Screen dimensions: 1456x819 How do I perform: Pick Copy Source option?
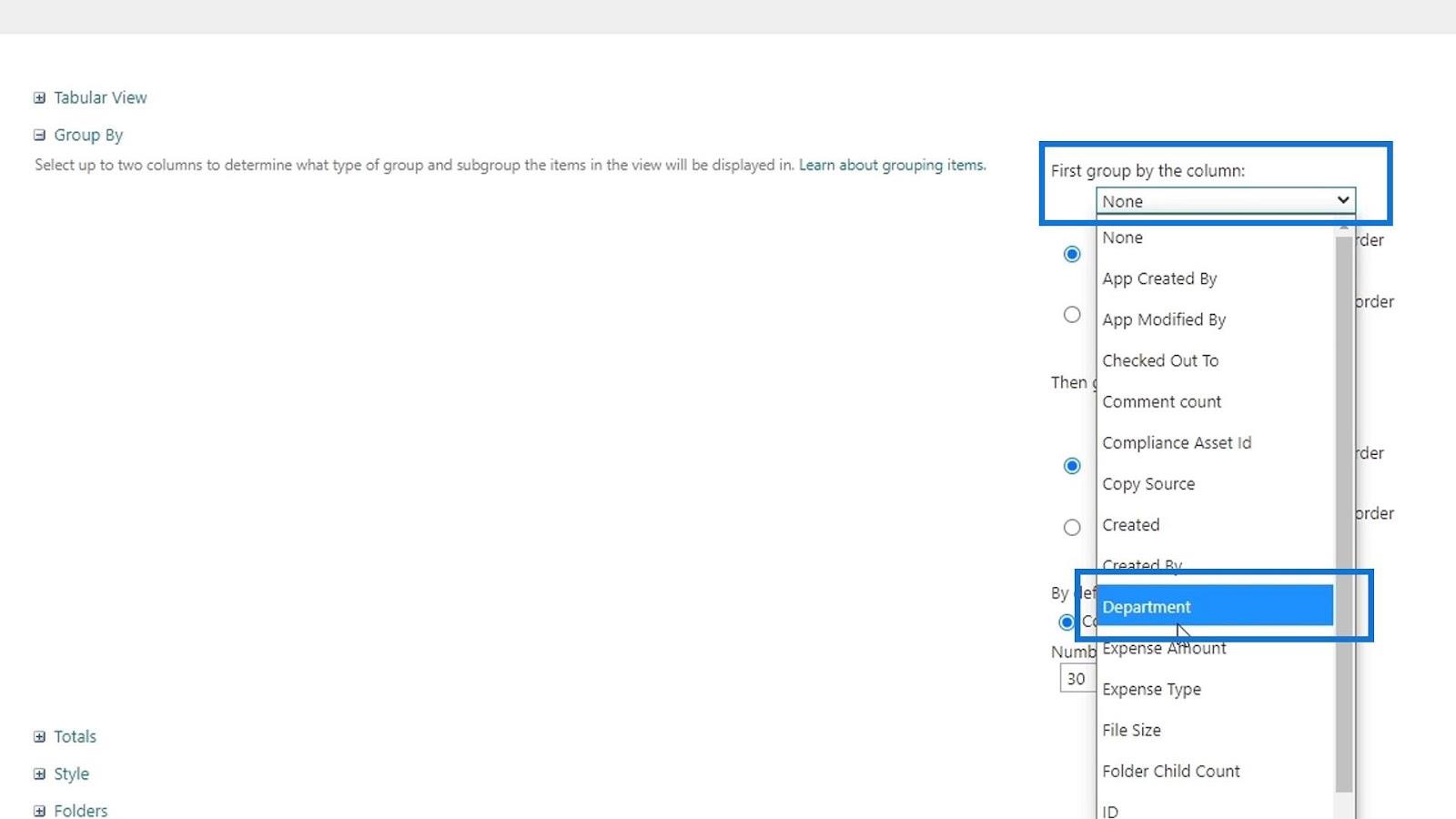(x=1215, y=484)
